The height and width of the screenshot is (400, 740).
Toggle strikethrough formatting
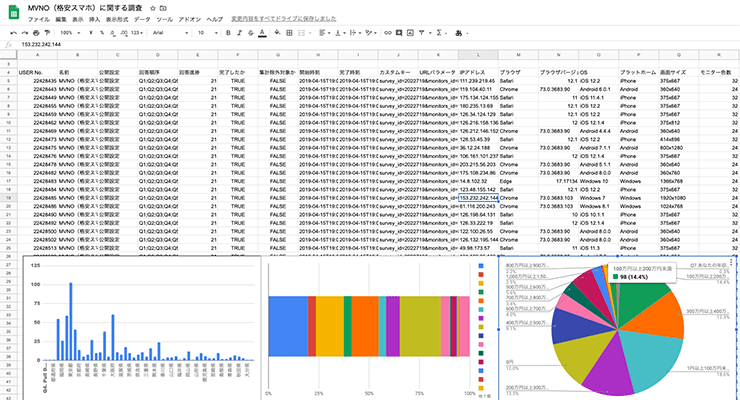(x=249, y=32)
